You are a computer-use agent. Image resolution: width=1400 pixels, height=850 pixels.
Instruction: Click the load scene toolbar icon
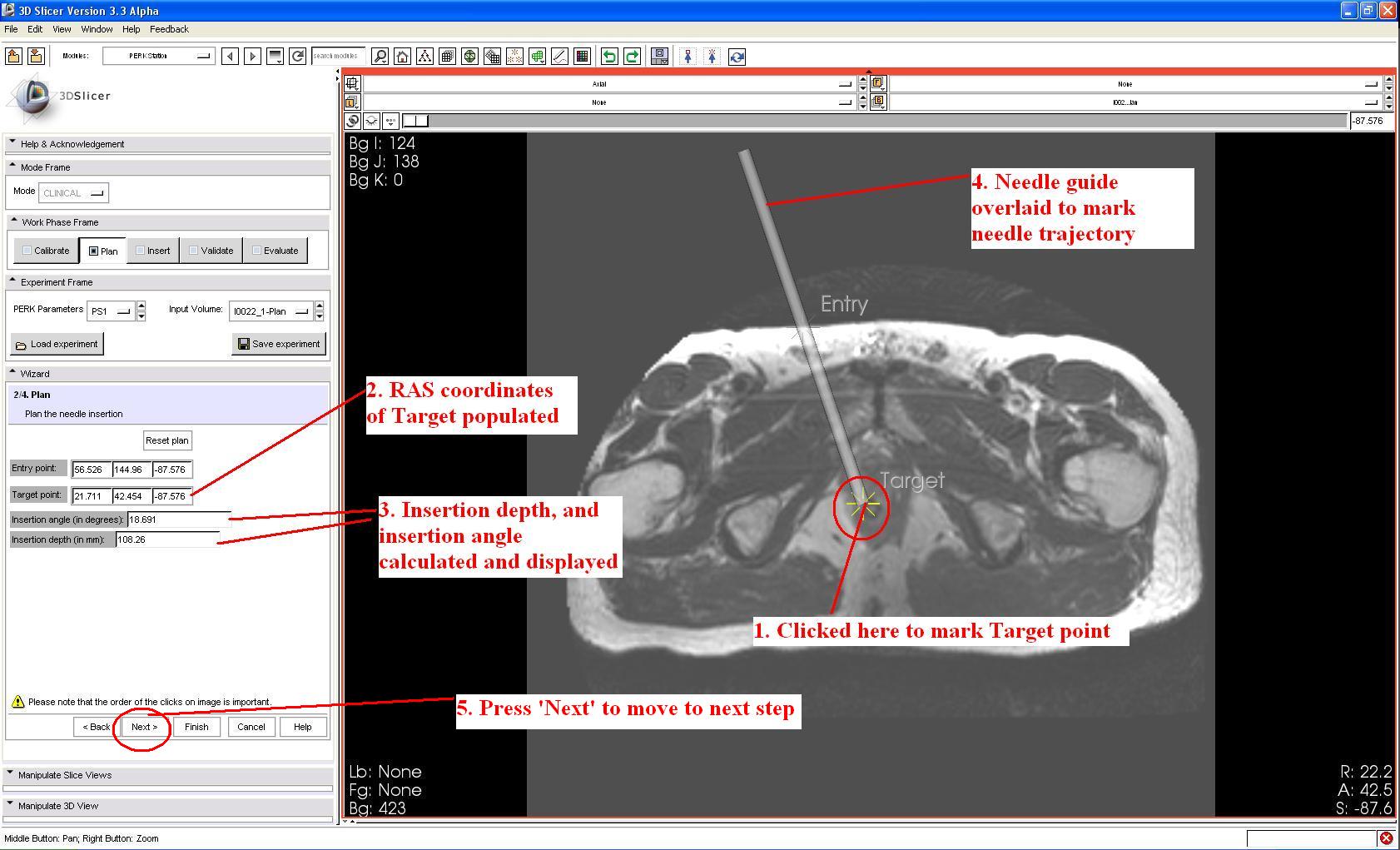[x=13, y=56]
